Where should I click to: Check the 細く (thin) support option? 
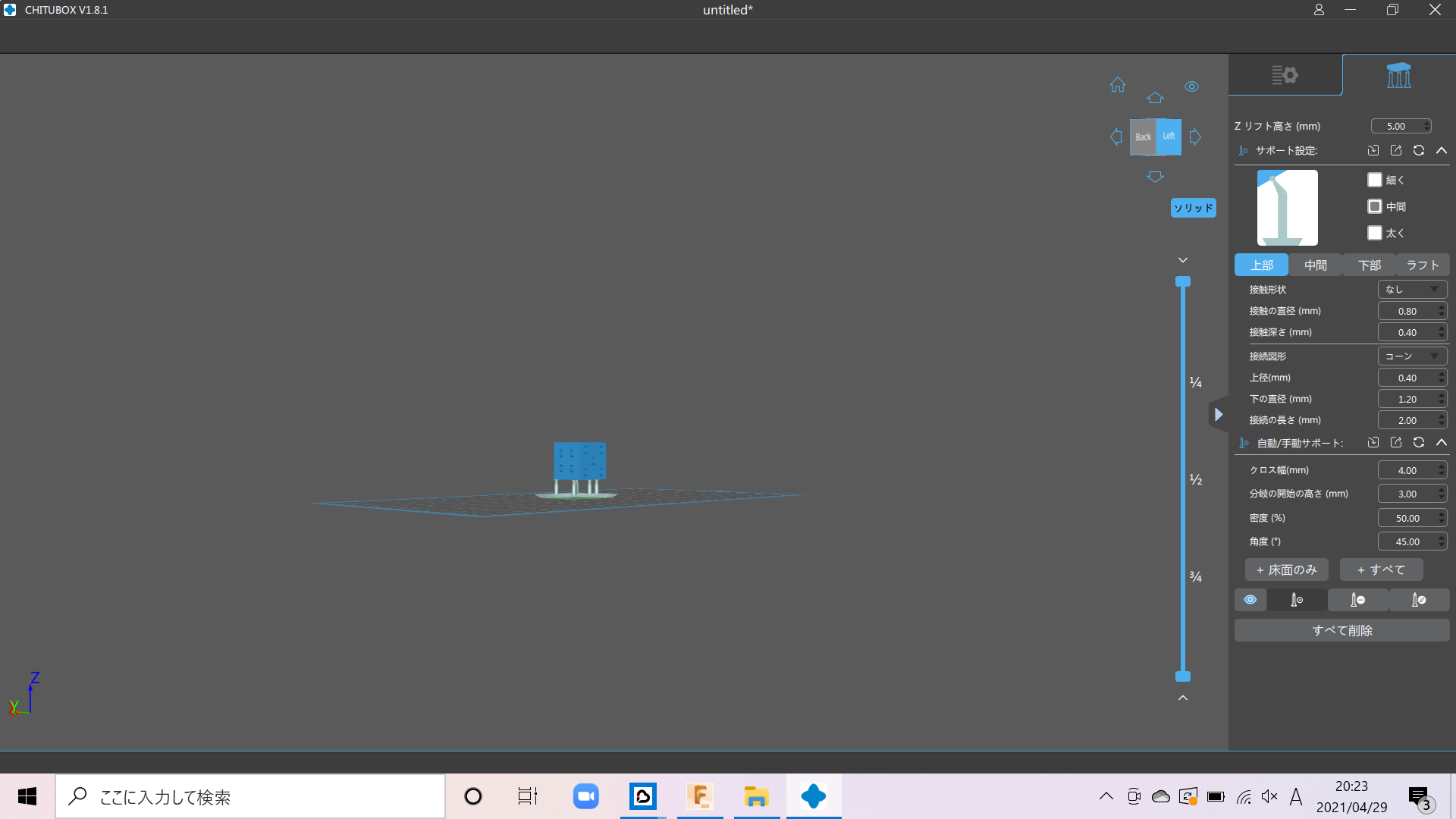click(x=1374, y=180)
